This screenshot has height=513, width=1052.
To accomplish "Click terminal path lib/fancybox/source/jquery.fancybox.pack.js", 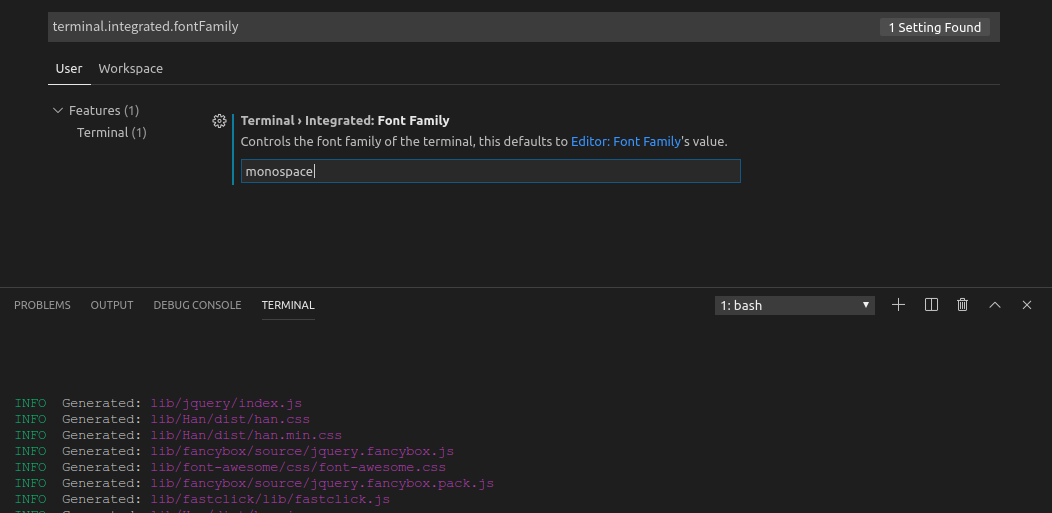I will [322, 483].
